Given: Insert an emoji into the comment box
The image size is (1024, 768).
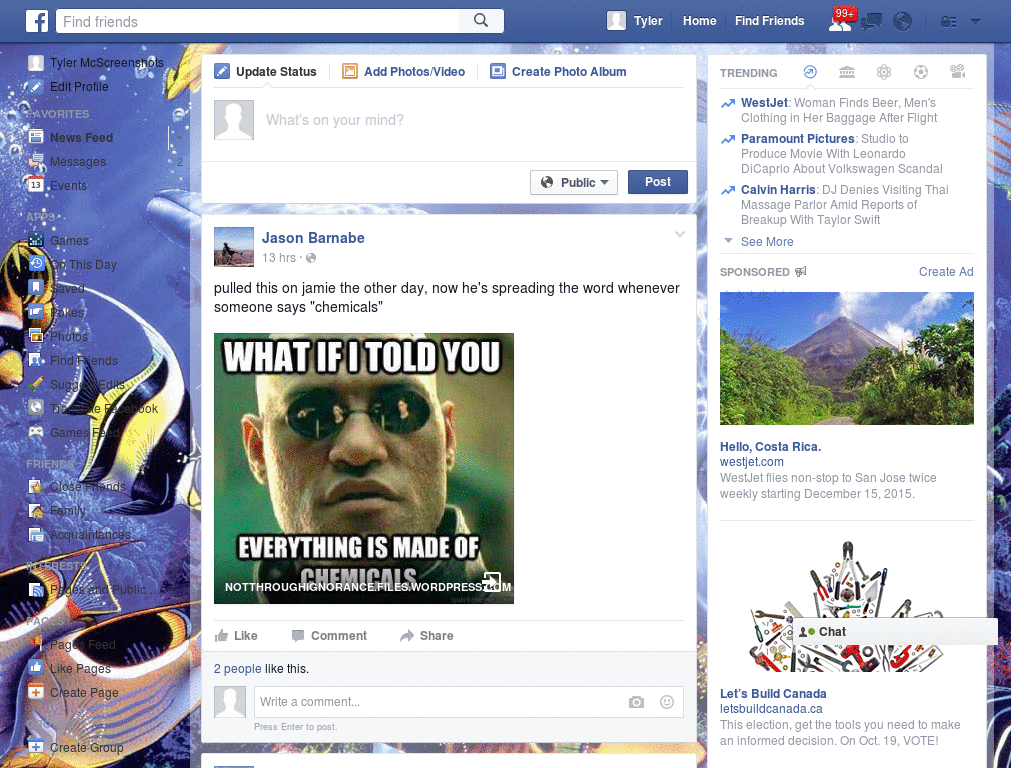Looking at the screenshot, I should click(666, 702).
